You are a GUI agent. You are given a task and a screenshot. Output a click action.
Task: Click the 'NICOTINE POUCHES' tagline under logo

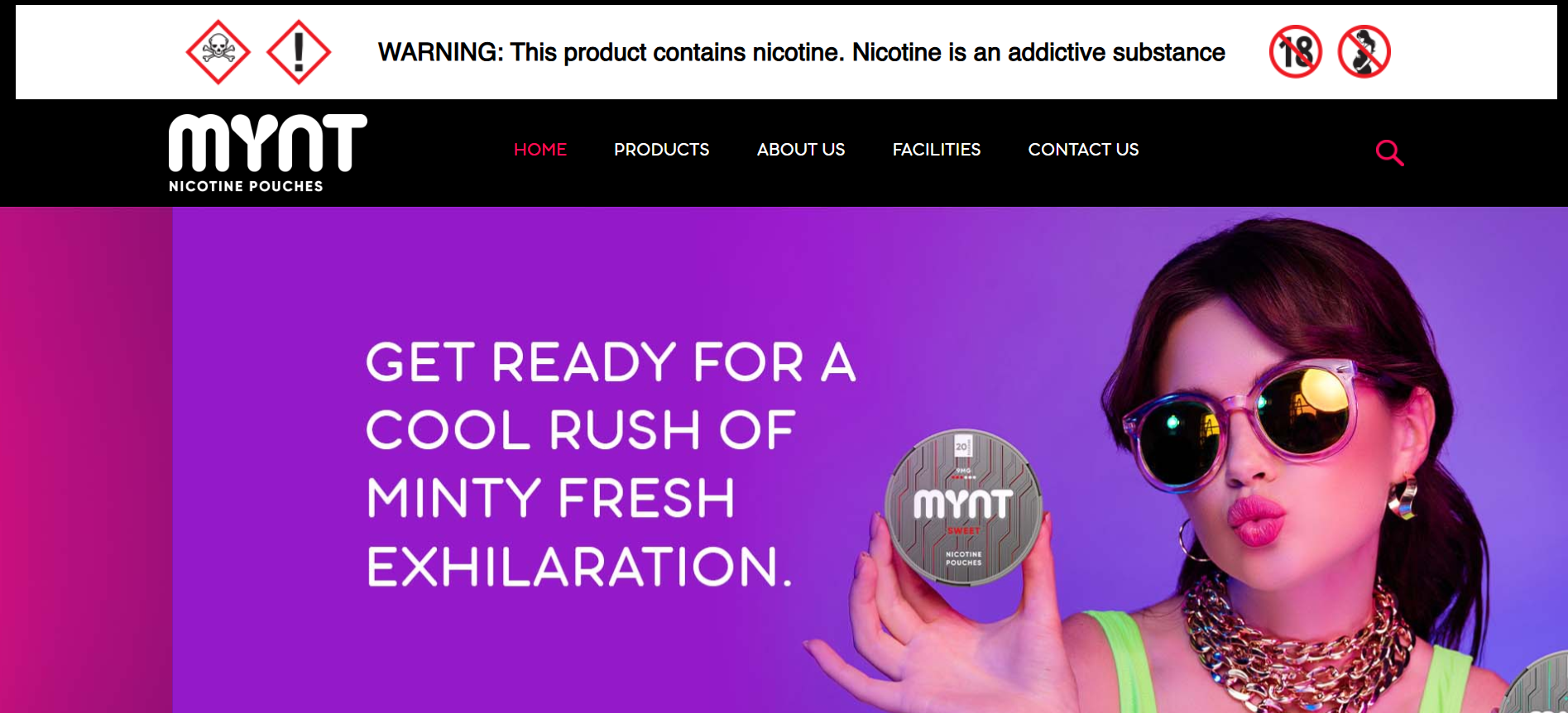[246, 186]
